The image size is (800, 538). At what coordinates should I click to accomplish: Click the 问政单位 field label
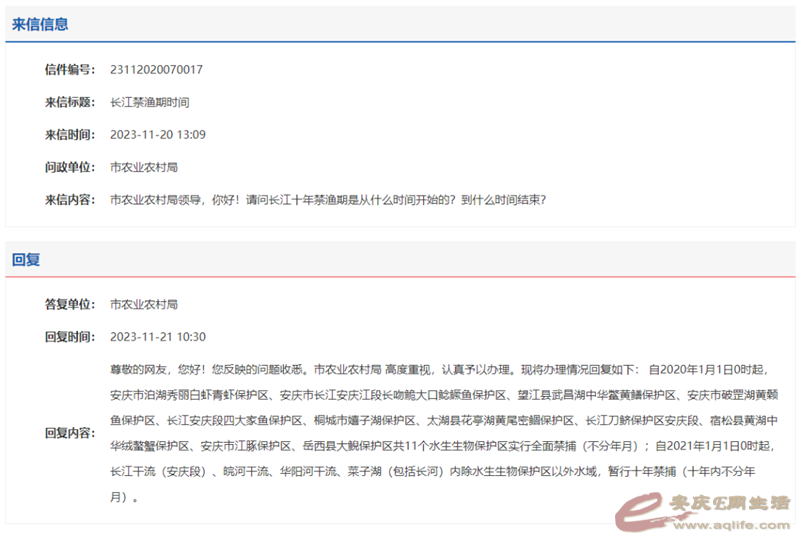[69, 167]
